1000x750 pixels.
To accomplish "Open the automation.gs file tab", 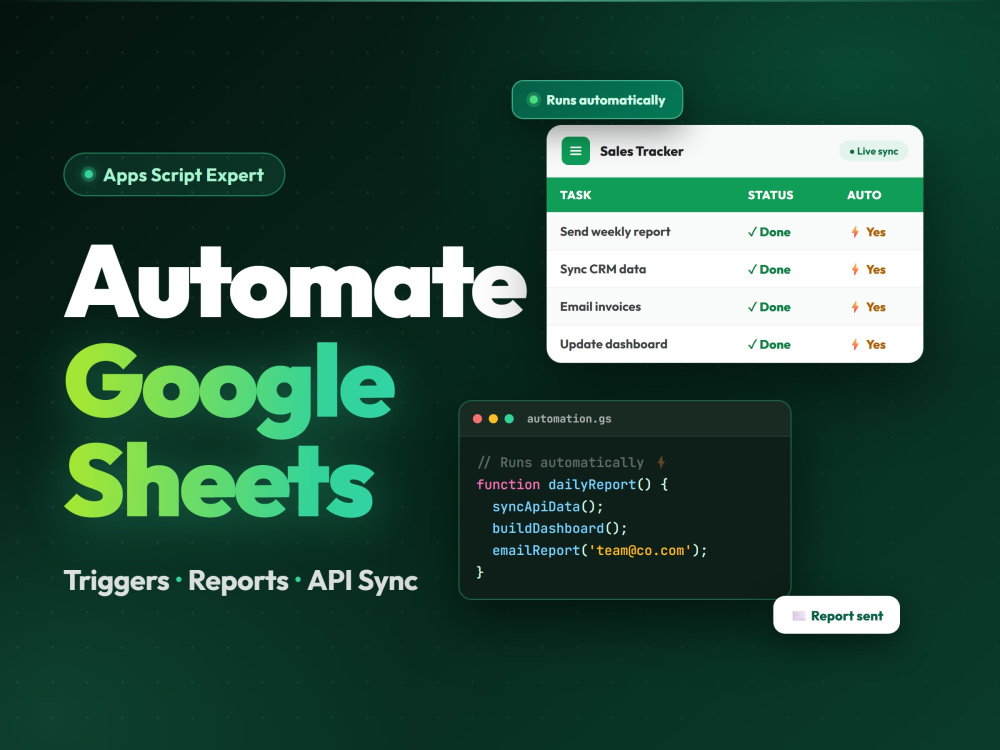I will pos(569,419).
